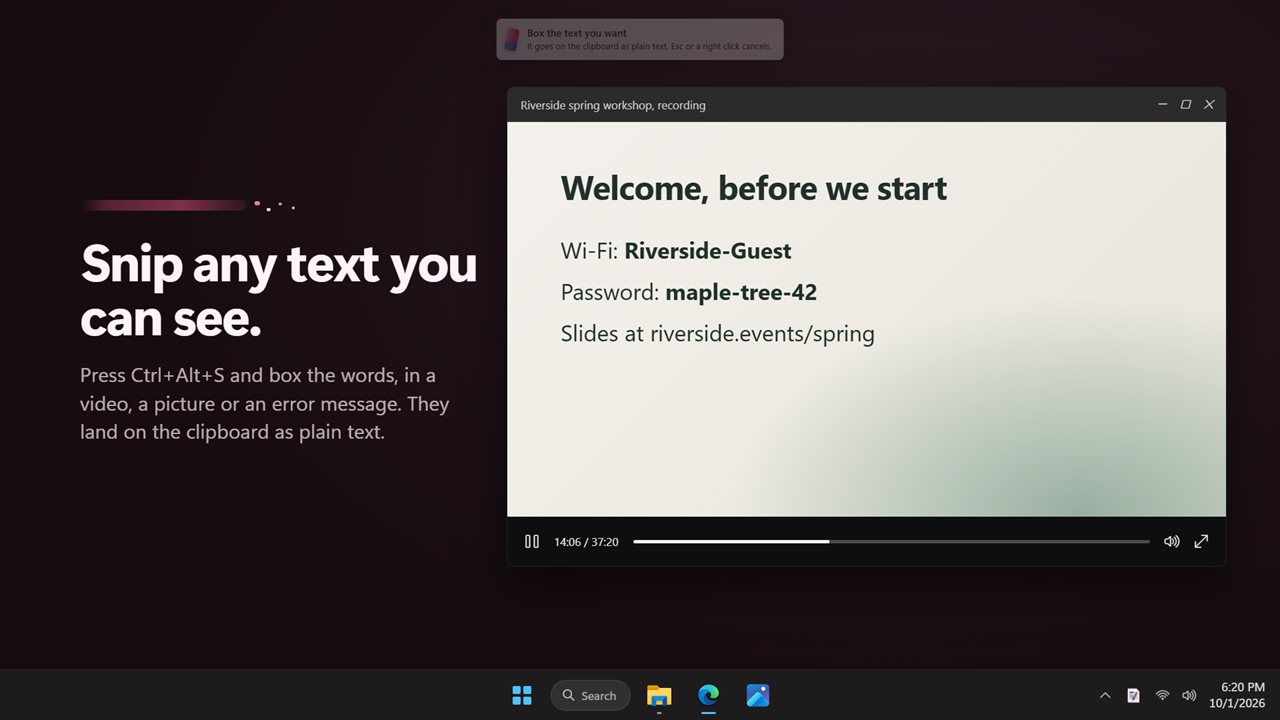Open the system volume tray icon
Viewport: 1280px width, 720px height.
[1189, 695]
